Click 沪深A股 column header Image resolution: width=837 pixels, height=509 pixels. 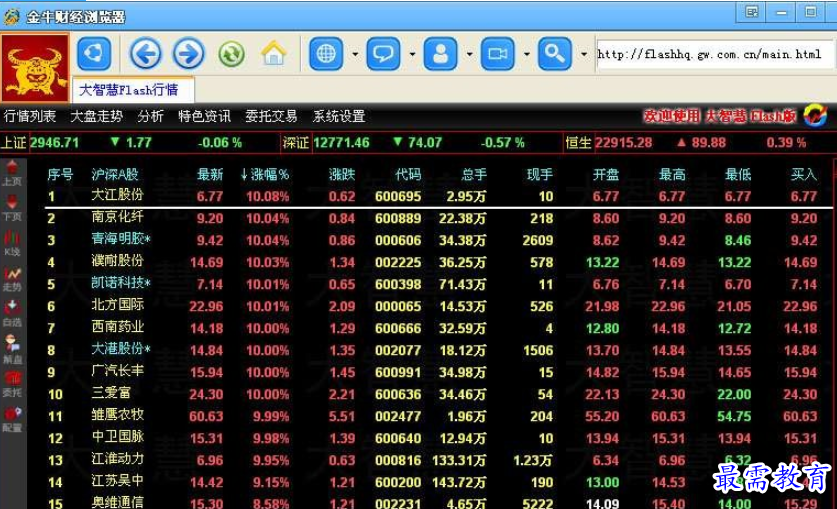click(x=115, y=174)
